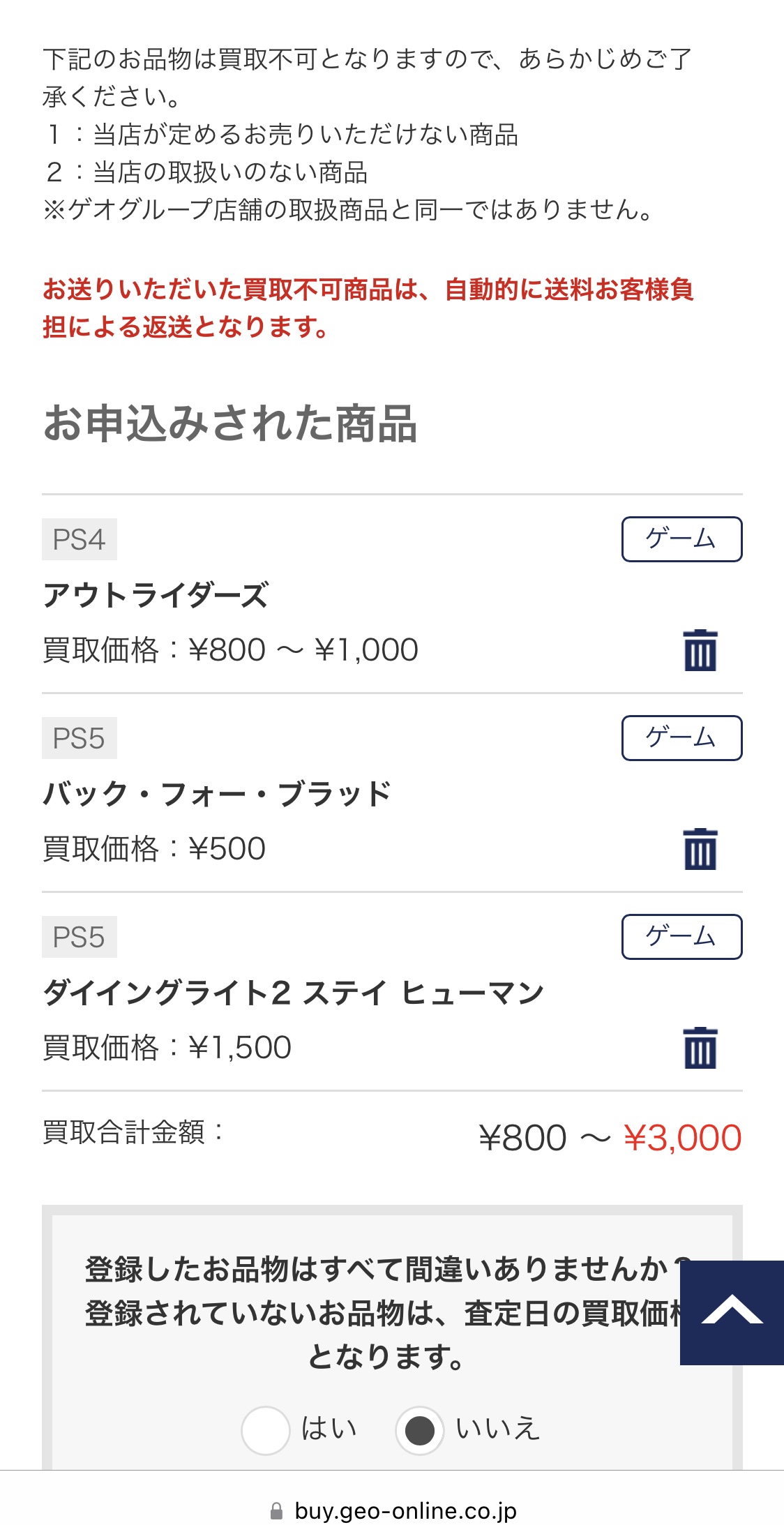Remove バック・フォー・ブラッド using trash icon
Image resolution: width=784 pixels, height=1525 pixels.
coord(700,849)
